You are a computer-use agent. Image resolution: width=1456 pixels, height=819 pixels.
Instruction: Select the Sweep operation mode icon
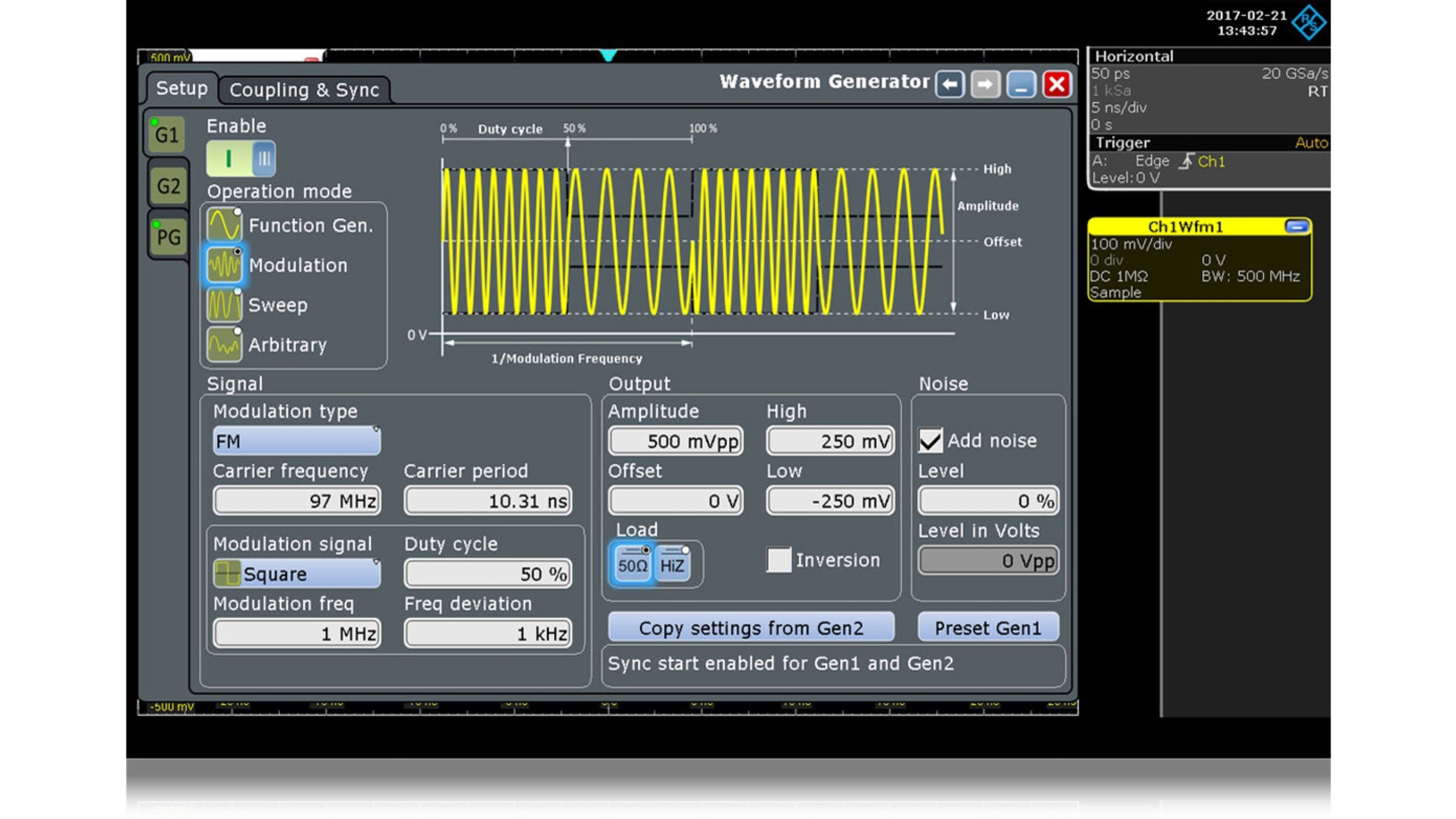pos(224,304)
